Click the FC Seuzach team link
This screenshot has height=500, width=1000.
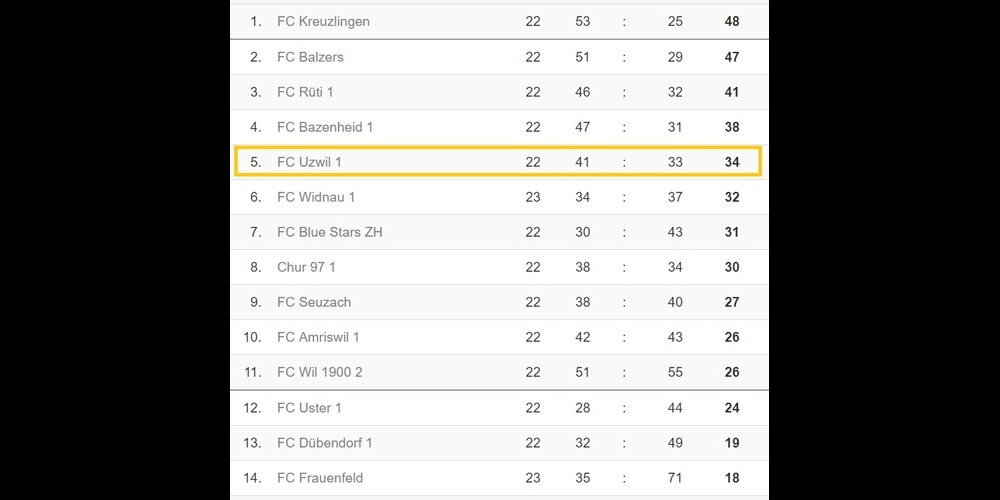point(314,302)
